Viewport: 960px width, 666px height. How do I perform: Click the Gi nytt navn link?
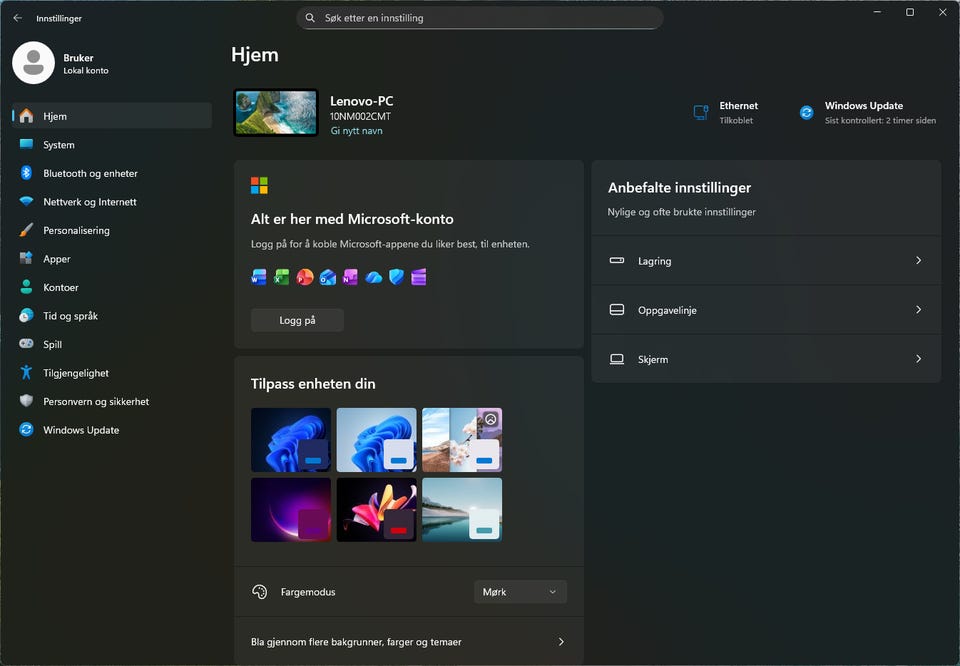356,130
